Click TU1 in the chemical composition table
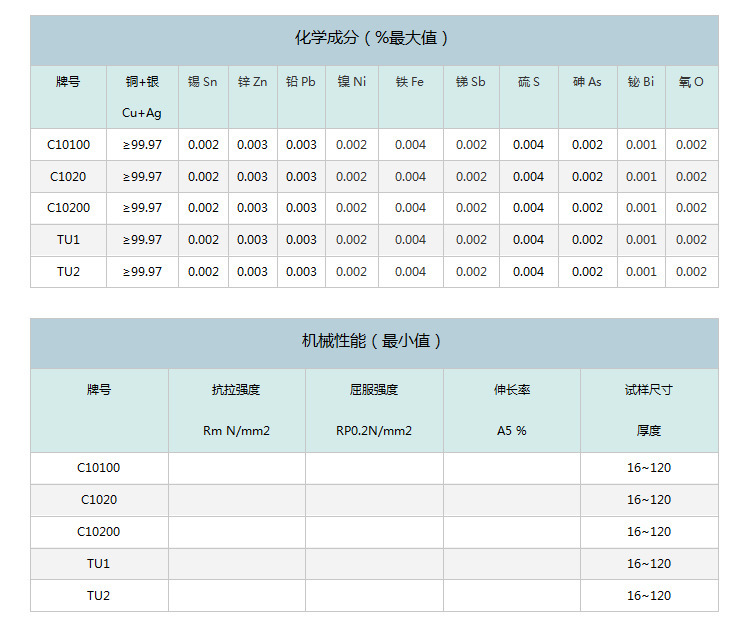Screen dimensions: 750x642 [x=68, y=240]
